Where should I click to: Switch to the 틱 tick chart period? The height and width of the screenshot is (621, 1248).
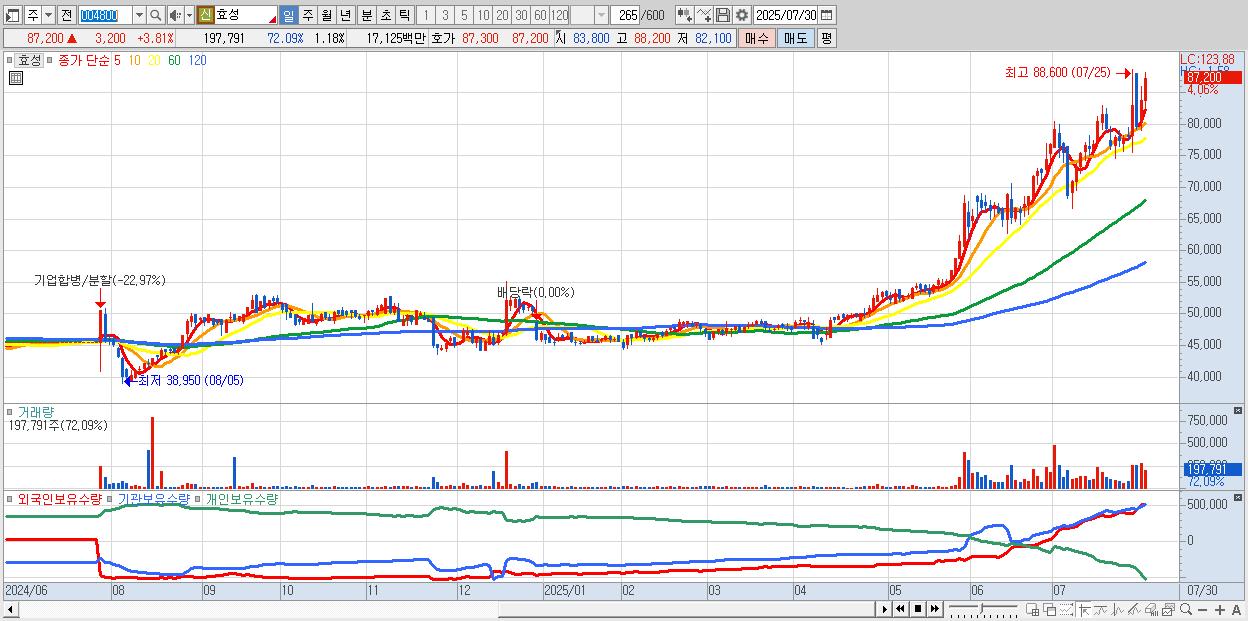click(404, 15)
